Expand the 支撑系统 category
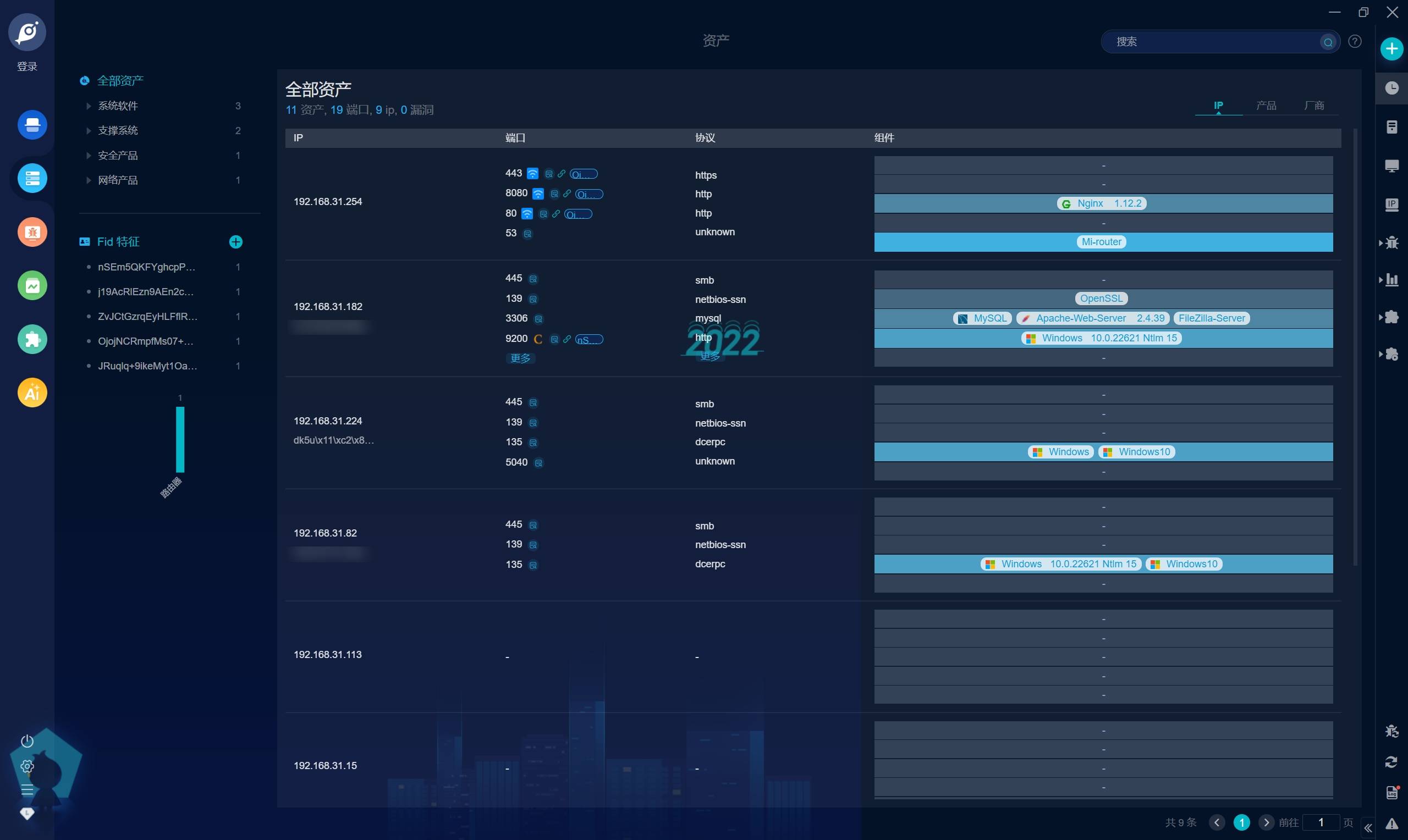The image size is (1408, 840). 89,131
